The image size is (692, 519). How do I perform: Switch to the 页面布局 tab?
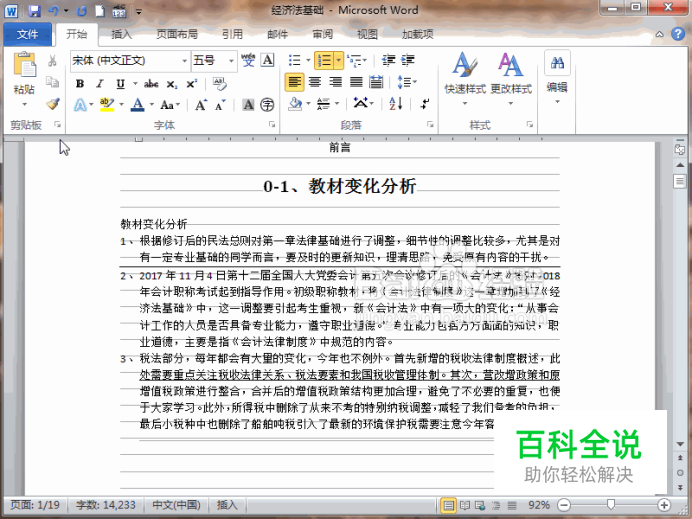coord(177,34)
